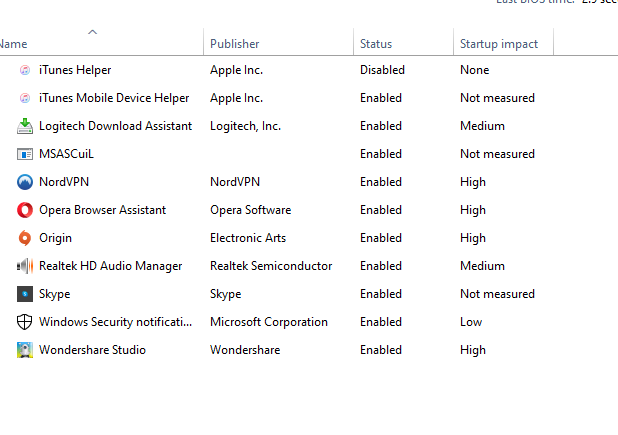
Task: Click the NordVPN mountain icon
Action: click(x=25, y=182)
